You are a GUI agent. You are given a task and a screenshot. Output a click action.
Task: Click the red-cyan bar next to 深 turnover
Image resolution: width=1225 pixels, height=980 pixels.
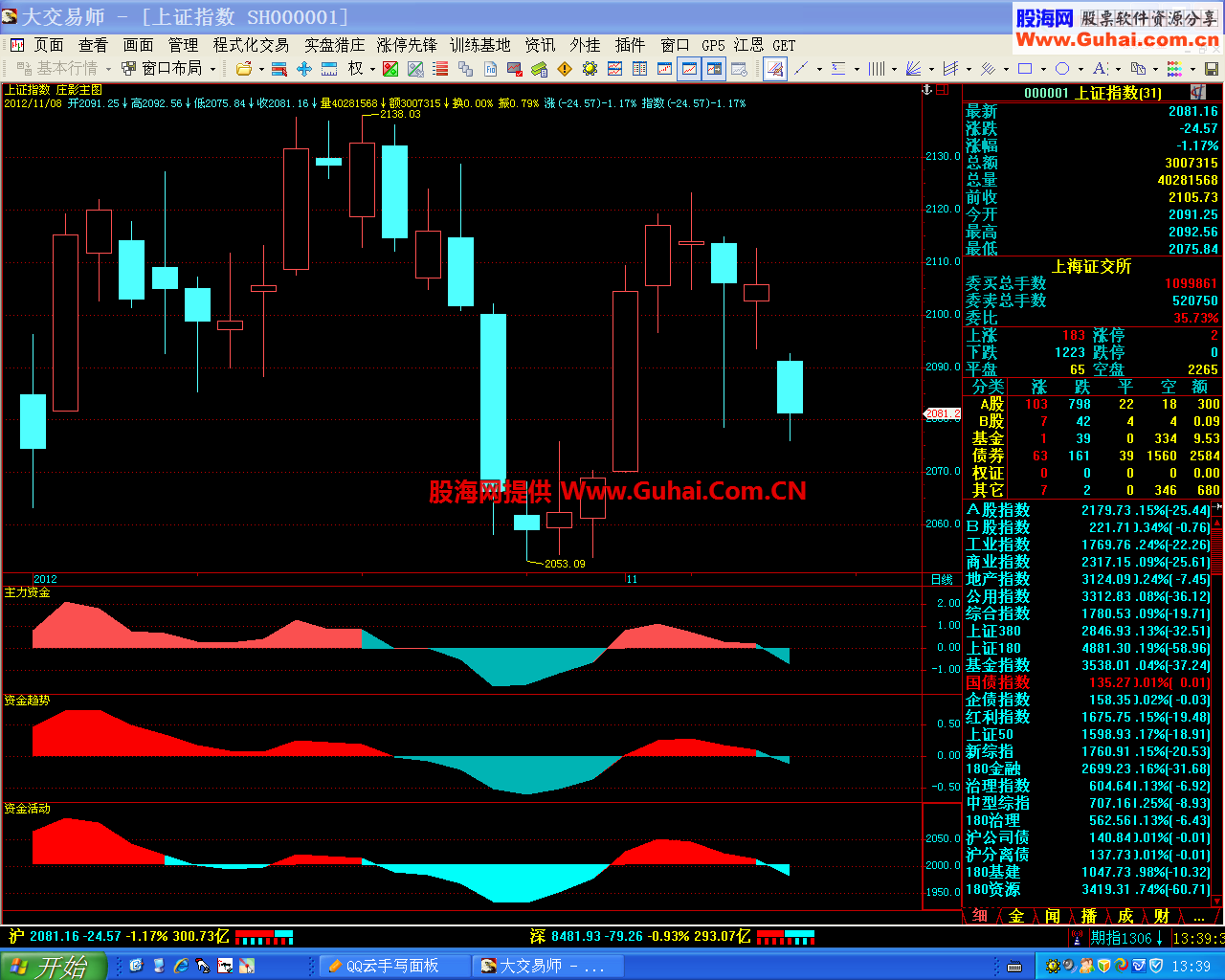785,937
